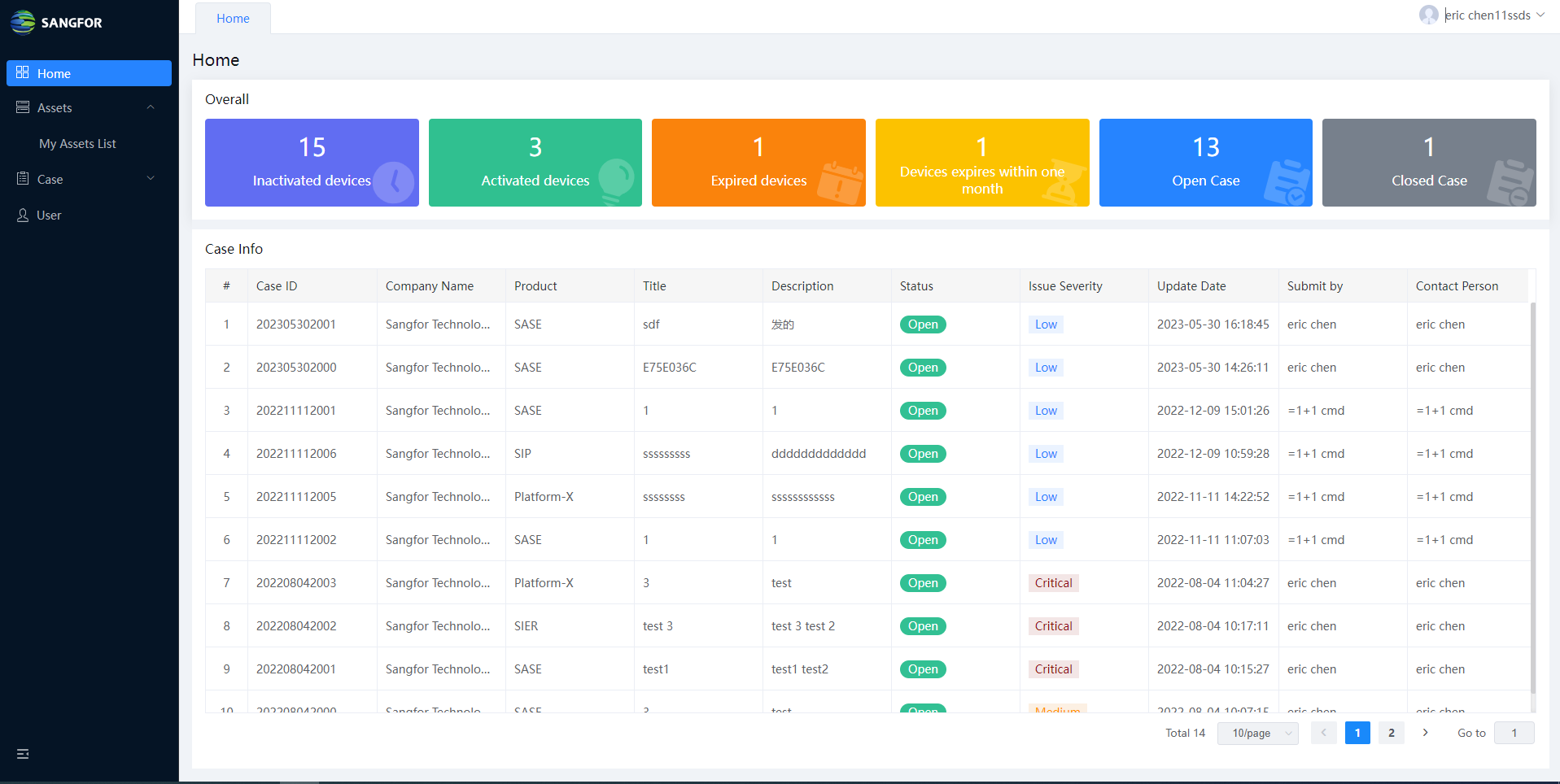Click the Assets list icon in sidebar

coord(23,107)
